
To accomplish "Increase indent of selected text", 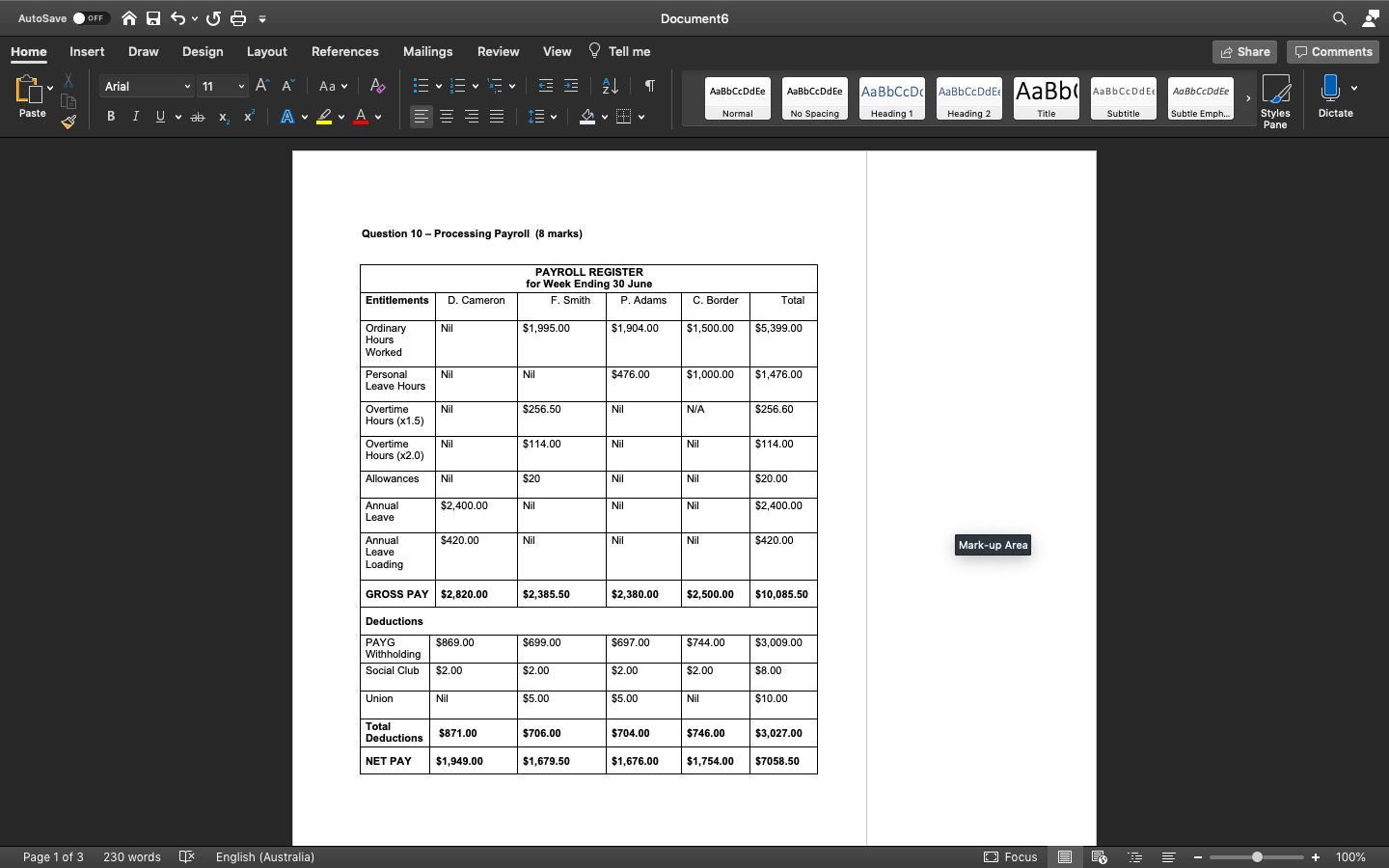I will click(571, 86).
